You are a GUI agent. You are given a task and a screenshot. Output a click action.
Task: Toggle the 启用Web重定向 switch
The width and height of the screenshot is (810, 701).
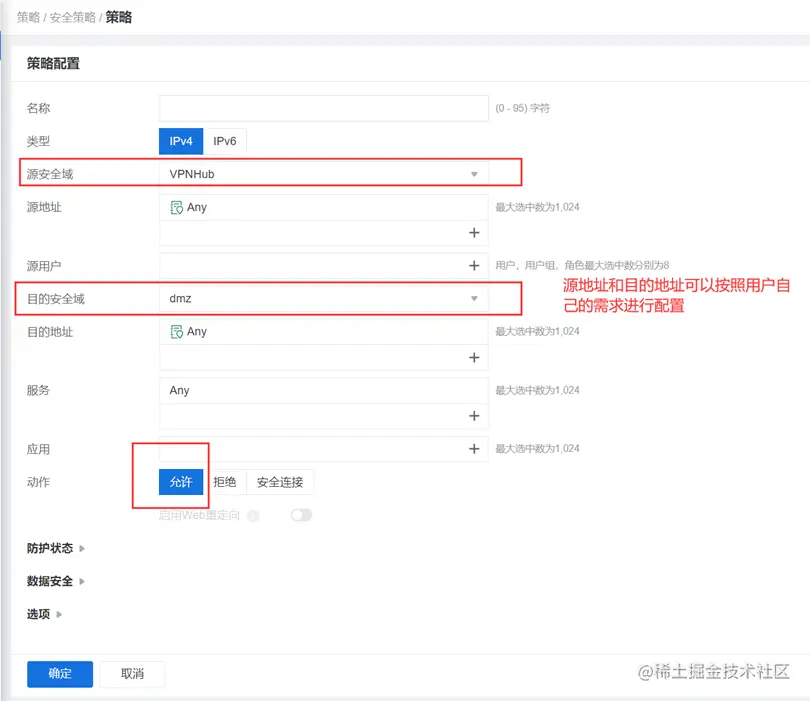301,515
